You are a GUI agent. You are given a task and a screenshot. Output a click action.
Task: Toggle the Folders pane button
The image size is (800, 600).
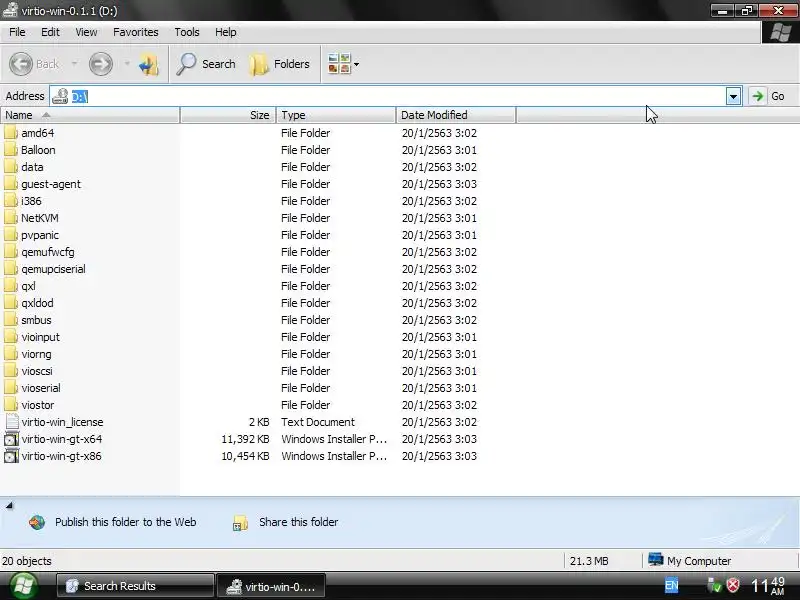(280, 64)
